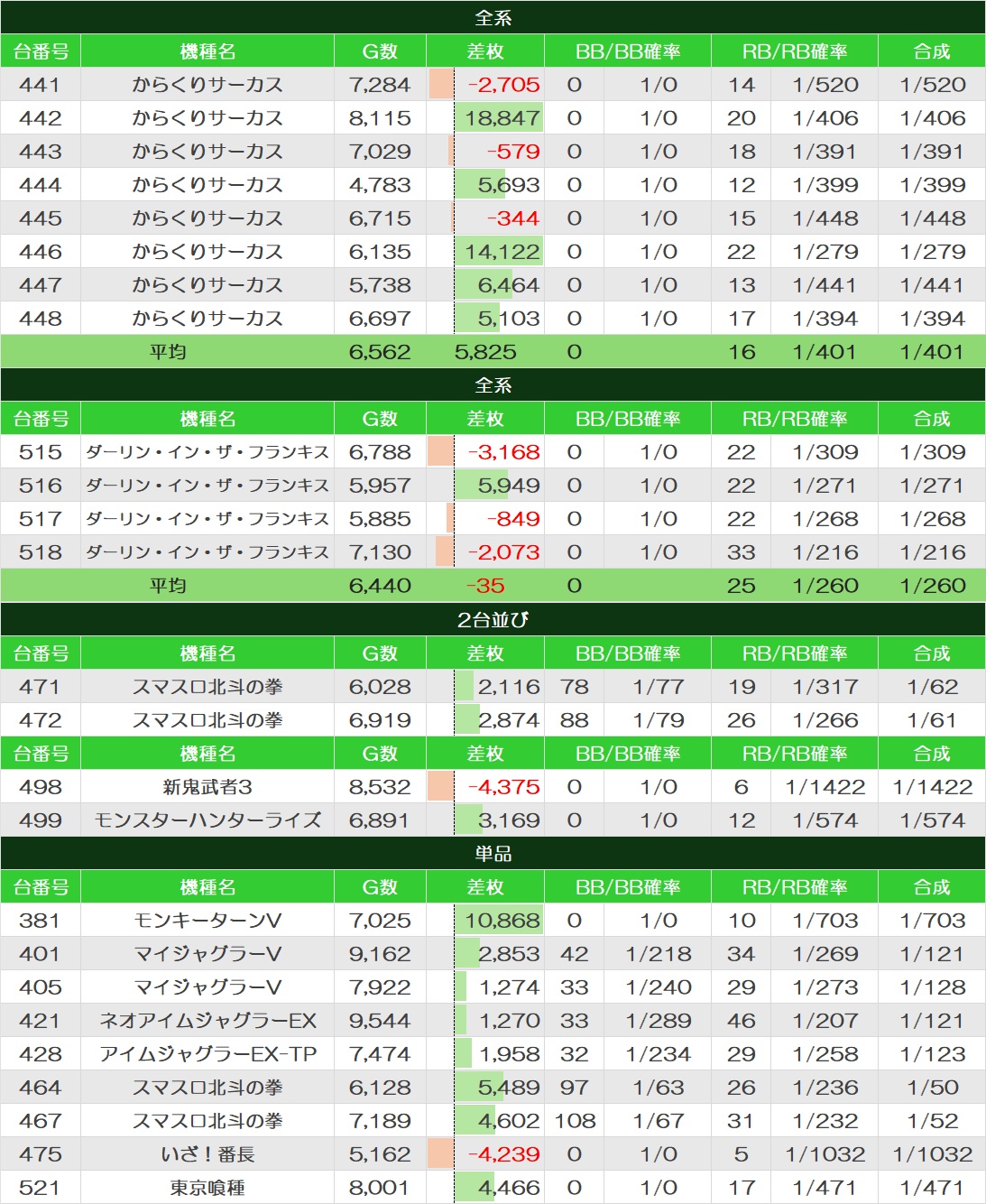Select スマスロ北斗の拳 name for machine 472
Screen dimensions: 986x1204
(207, 720)
